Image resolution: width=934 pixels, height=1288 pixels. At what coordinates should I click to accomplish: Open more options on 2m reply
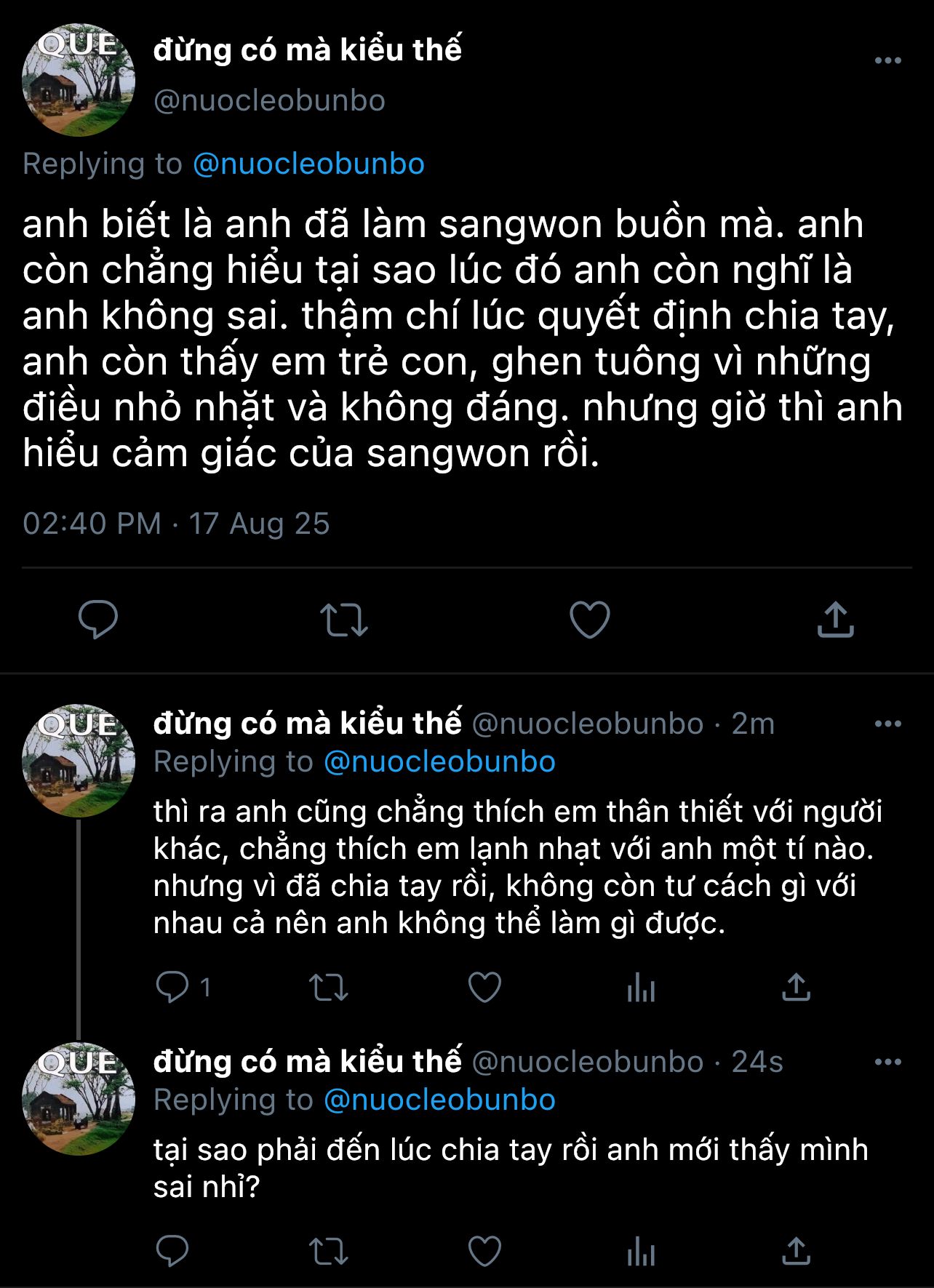[x=887, y=724]
